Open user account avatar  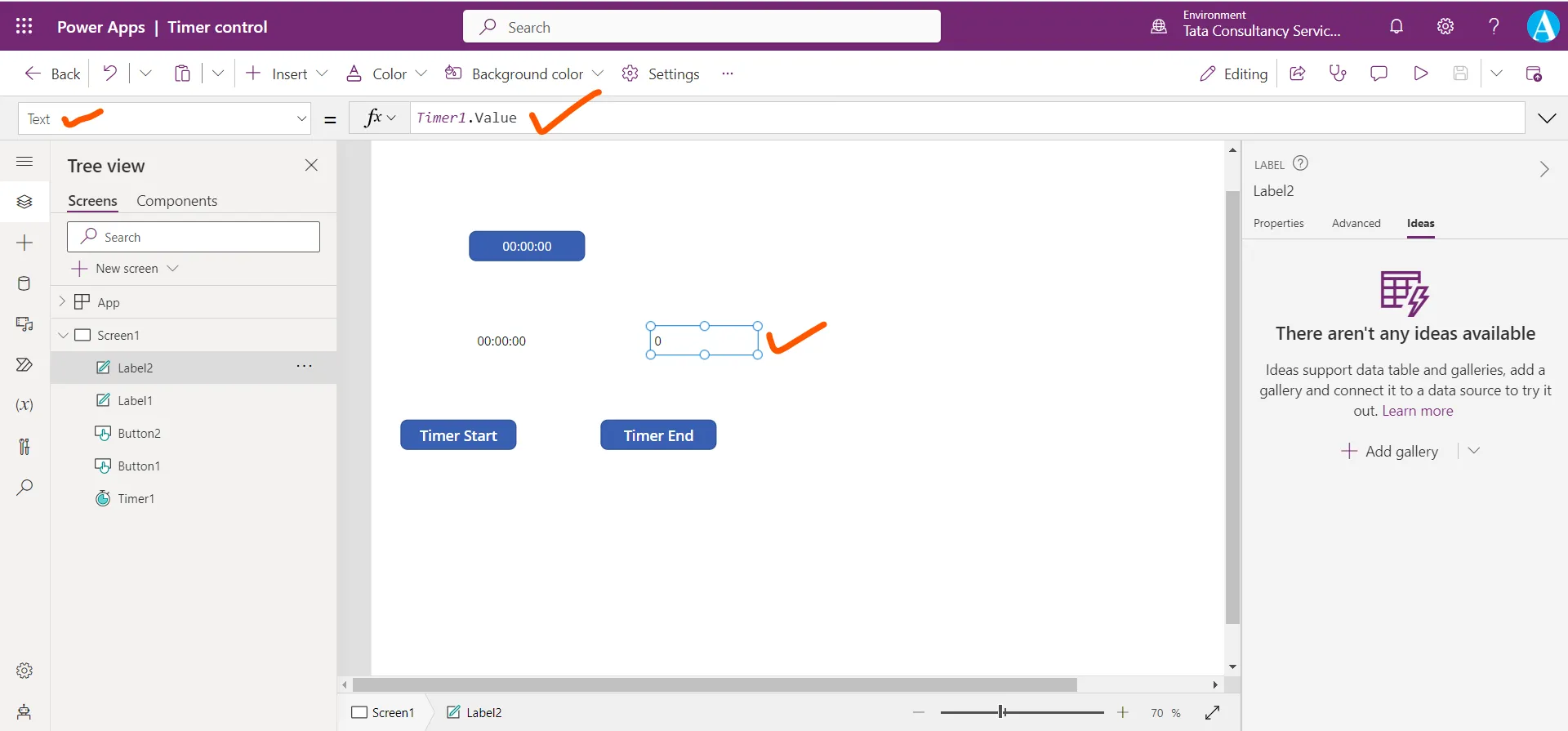click(1543, 26)
